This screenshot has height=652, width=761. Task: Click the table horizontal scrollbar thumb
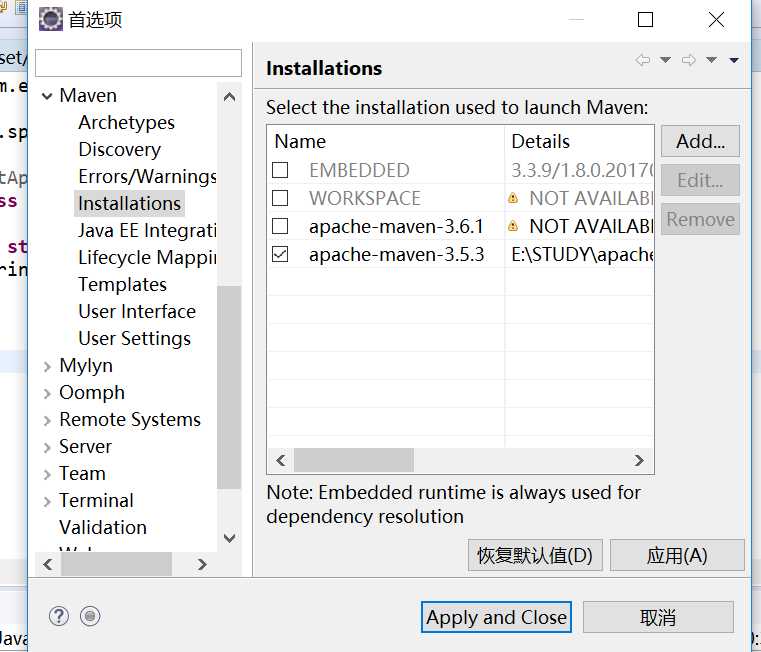(x=354, y=460)
